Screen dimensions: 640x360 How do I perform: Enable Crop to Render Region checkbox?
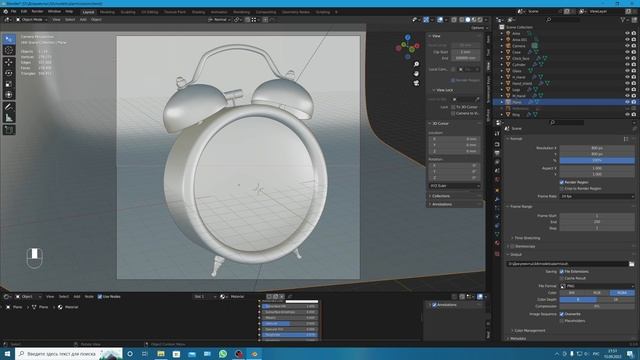[x=562, y=189]
